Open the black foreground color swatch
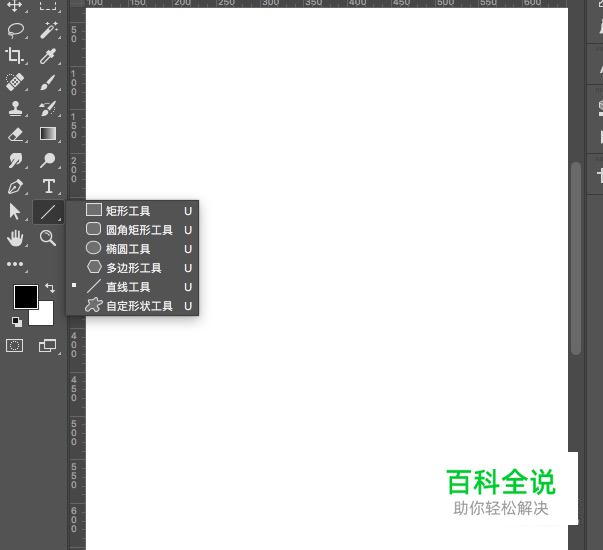The image size is (603, 550). click(x=26, y=297)
